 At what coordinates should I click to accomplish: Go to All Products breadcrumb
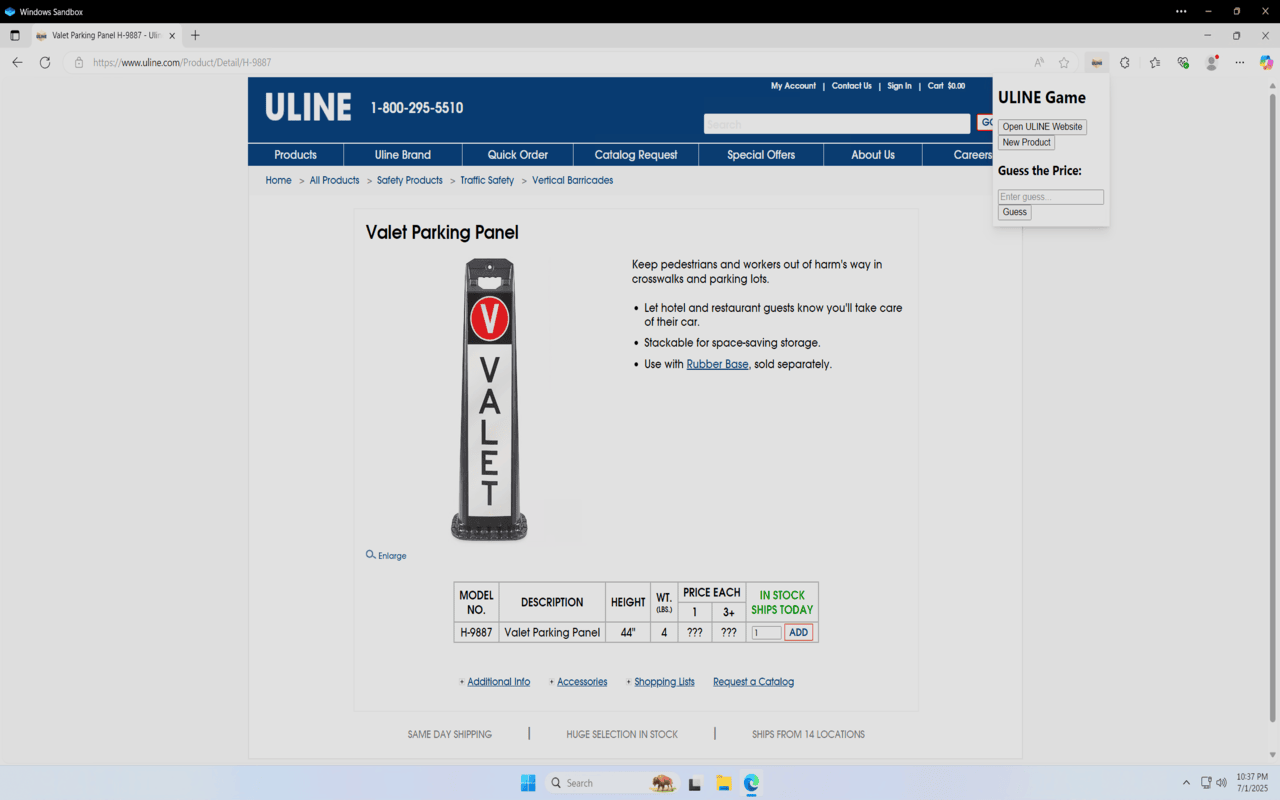click(334, 180)
